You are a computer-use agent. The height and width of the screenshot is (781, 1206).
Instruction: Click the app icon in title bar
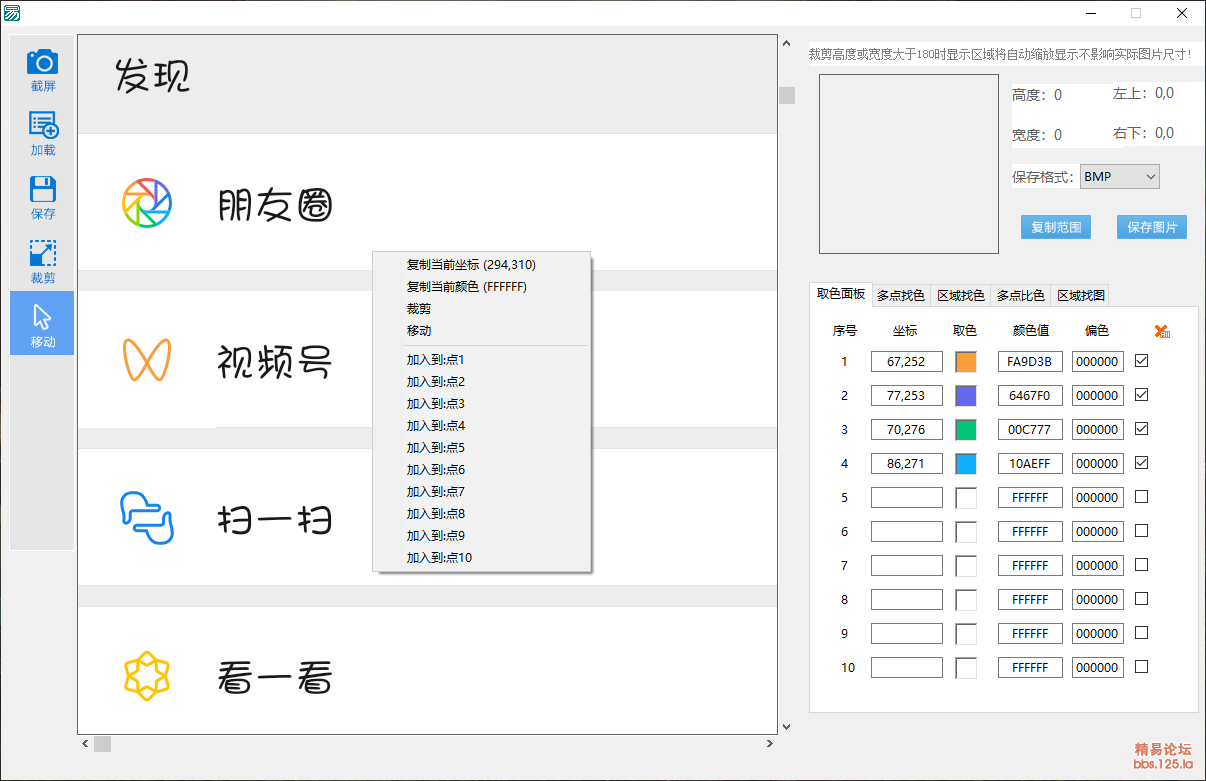[12, 12]
